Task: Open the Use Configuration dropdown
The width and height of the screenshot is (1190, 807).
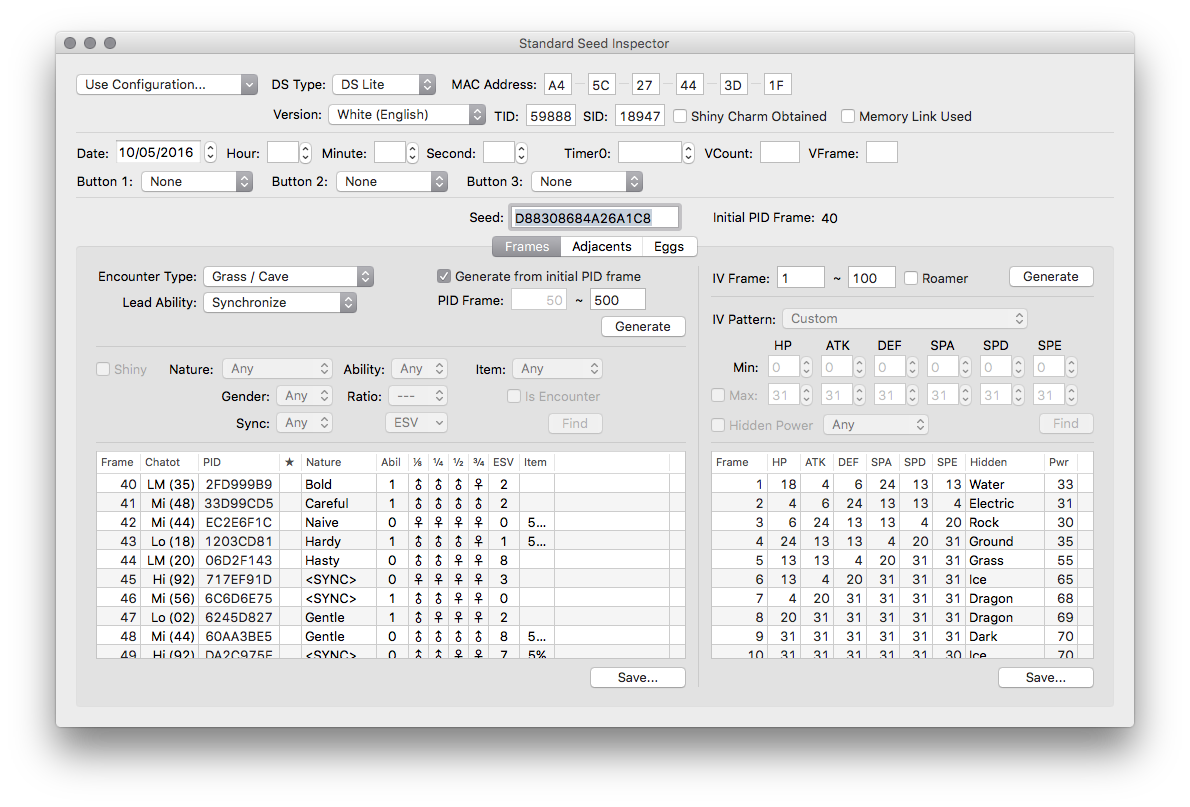Action: tap(167, 85)
